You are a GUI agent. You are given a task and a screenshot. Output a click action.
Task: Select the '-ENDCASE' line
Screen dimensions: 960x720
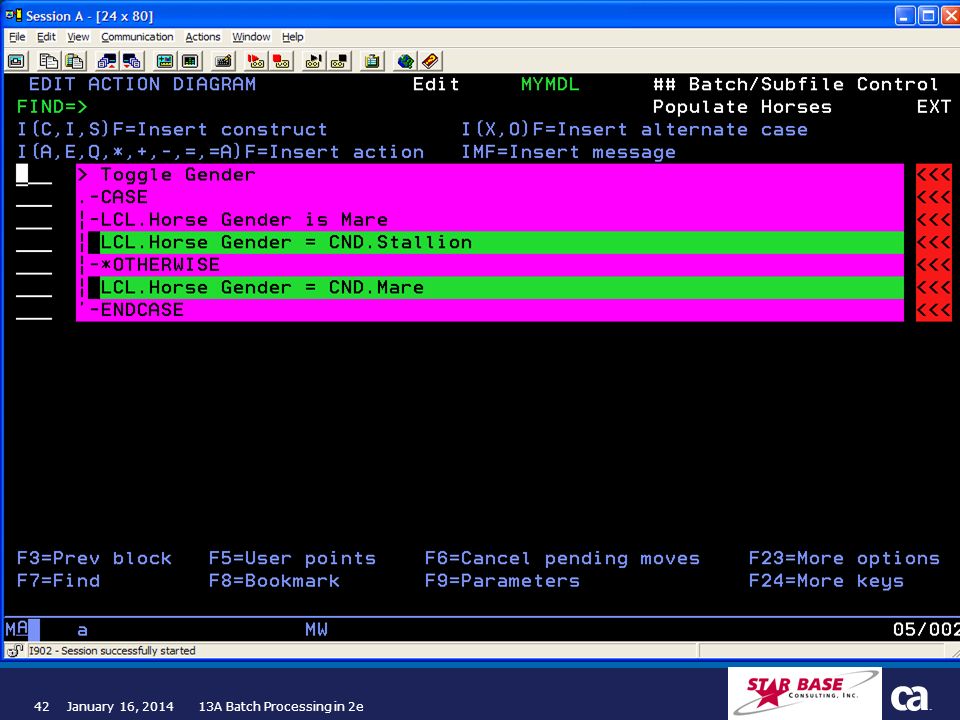(x=490, y=310)
